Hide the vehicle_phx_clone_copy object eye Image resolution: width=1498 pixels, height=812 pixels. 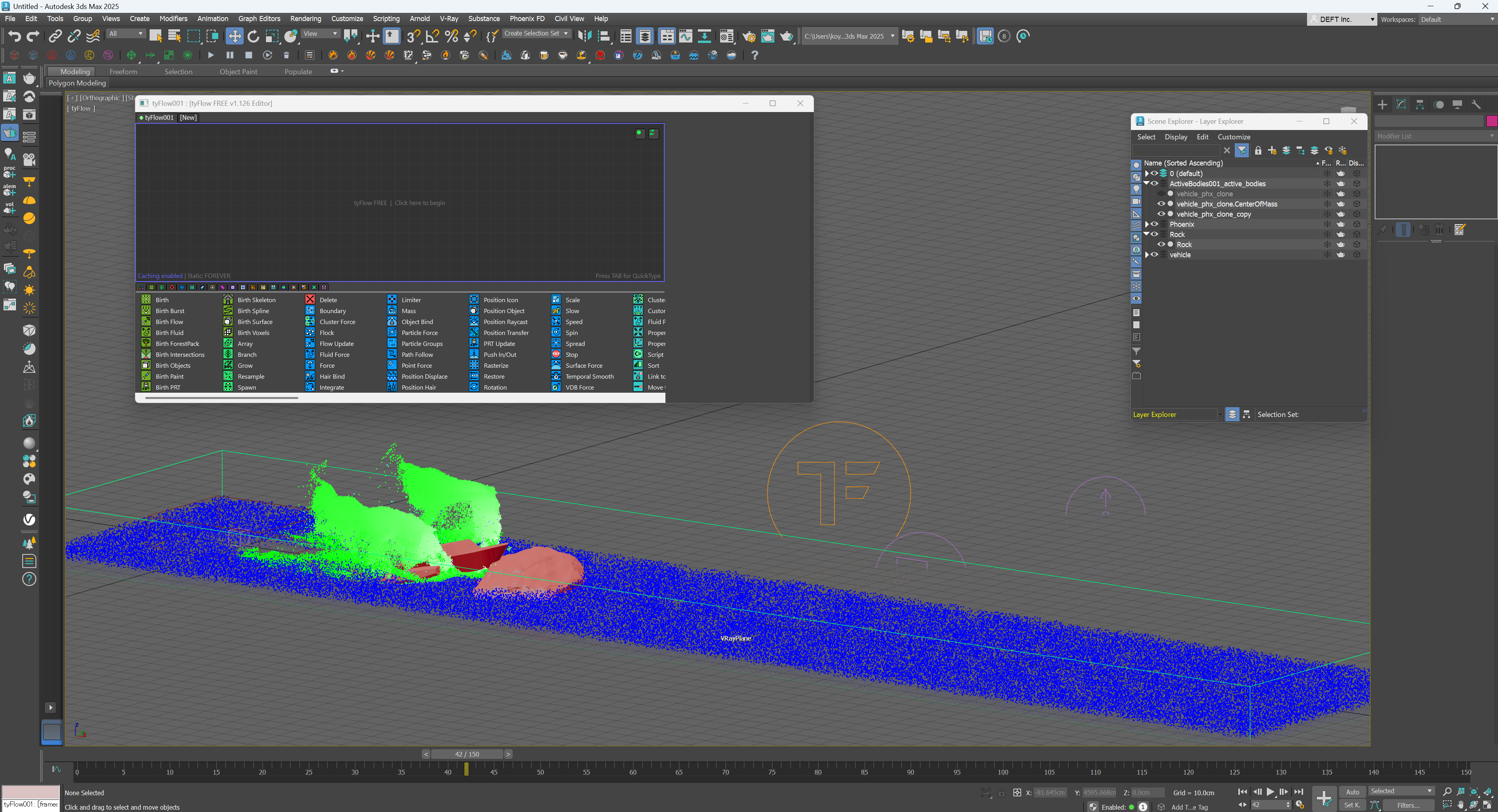1161,214
